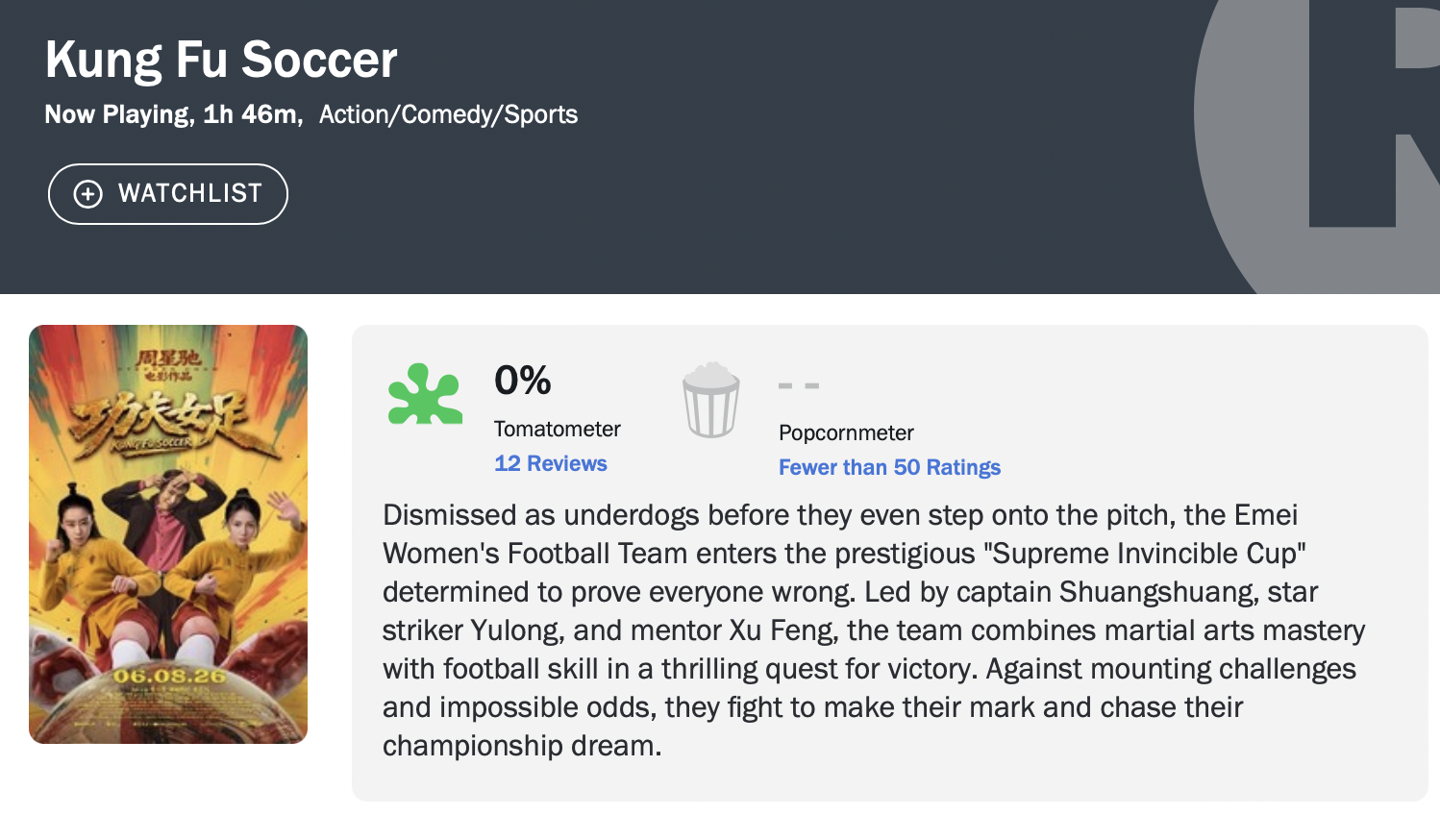
Task: Click the Action/Comedy/Sports genre text
Action: (449, 114)
